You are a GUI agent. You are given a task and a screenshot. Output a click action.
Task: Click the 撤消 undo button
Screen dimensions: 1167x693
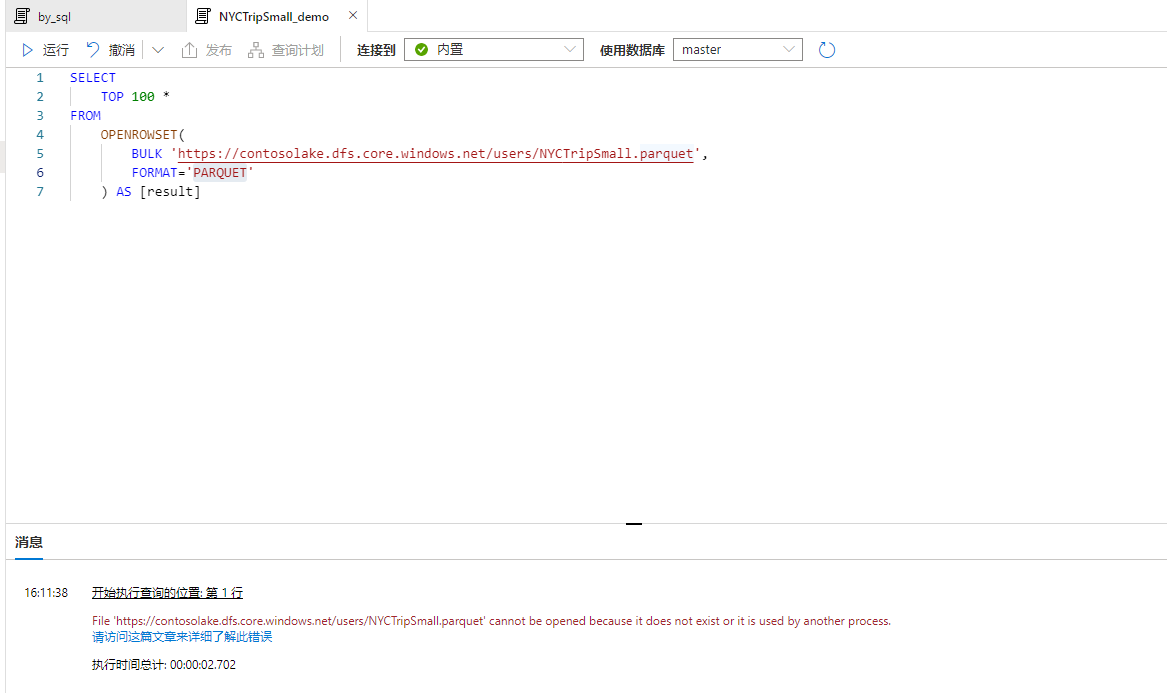point(110,50)
